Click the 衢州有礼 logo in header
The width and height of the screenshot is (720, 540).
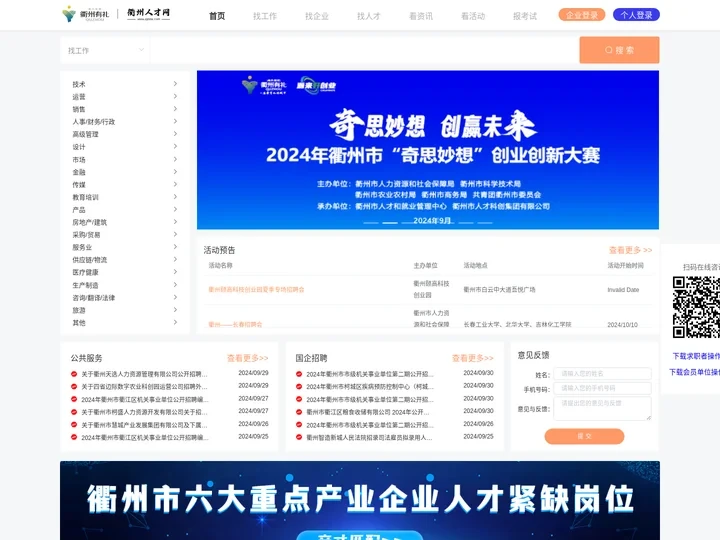[86, 14]
